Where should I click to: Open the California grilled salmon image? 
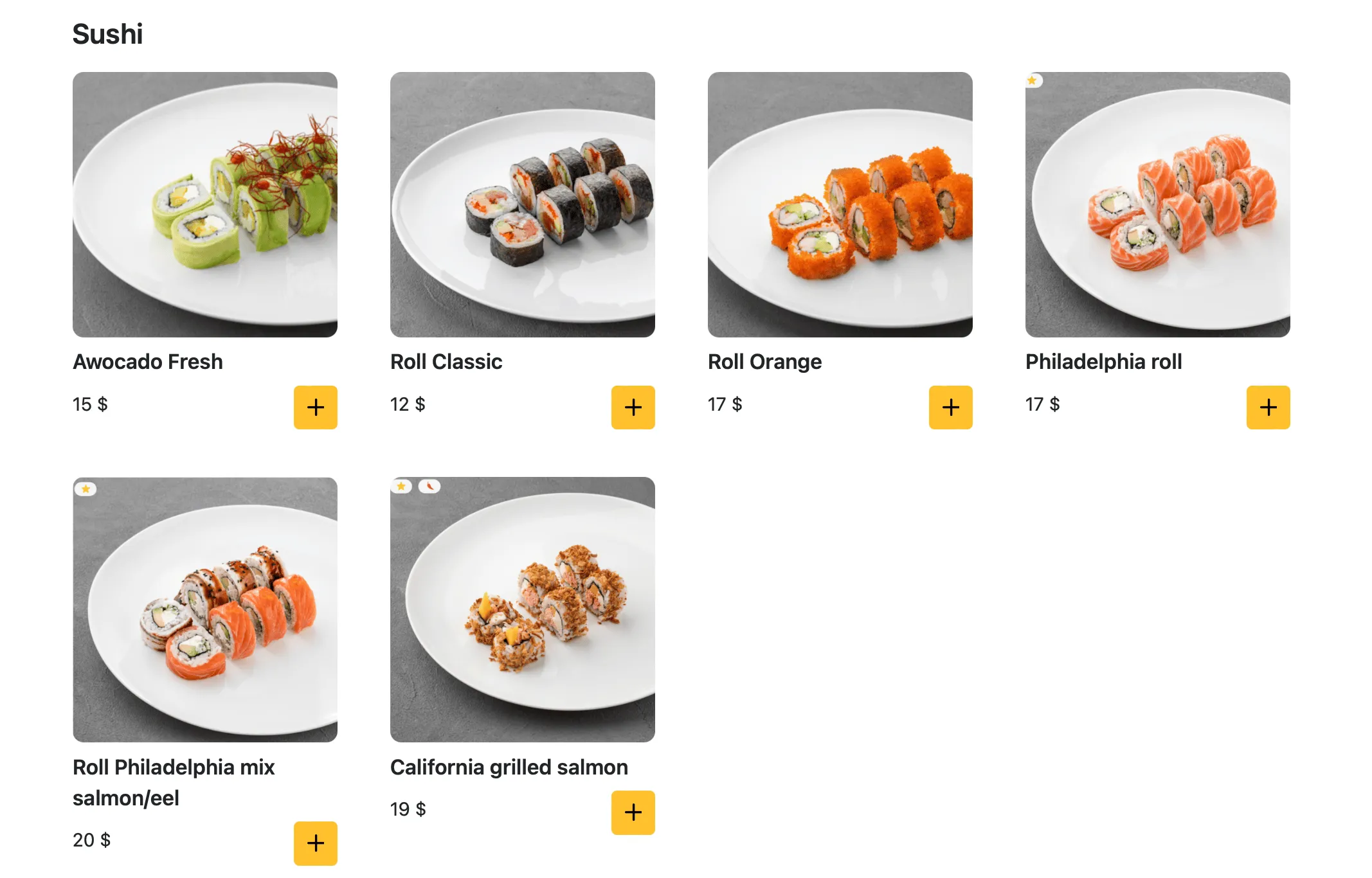pos(522,609)
